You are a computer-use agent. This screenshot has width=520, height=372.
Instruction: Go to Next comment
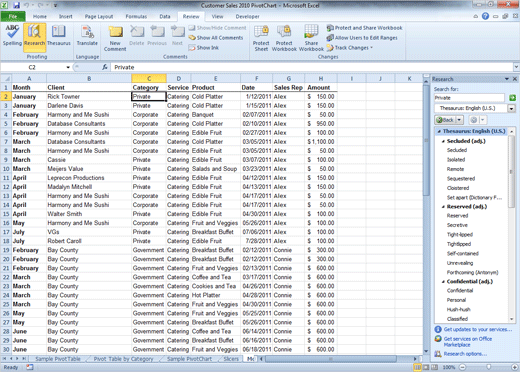coord(177,35)
